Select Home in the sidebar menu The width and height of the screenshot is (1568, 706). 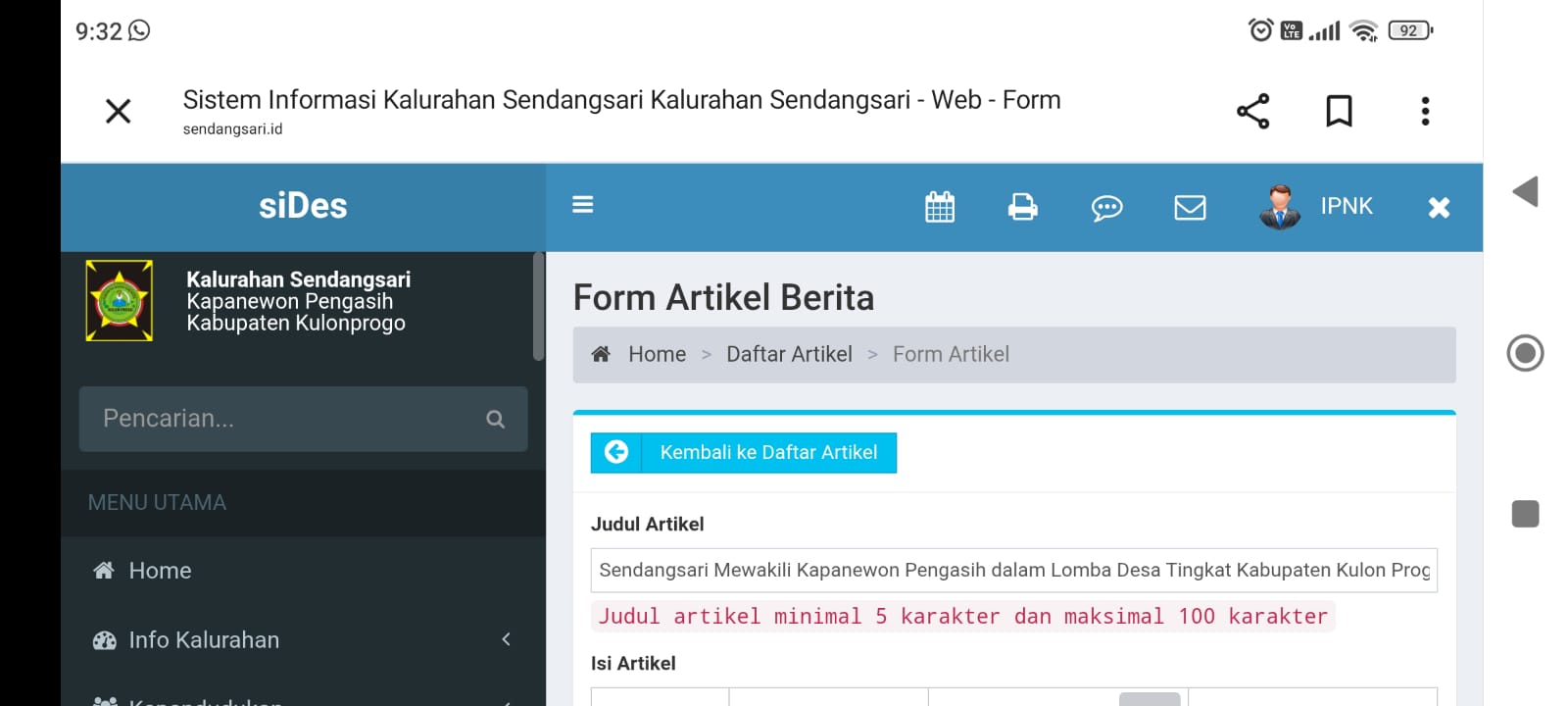(160, 571)
